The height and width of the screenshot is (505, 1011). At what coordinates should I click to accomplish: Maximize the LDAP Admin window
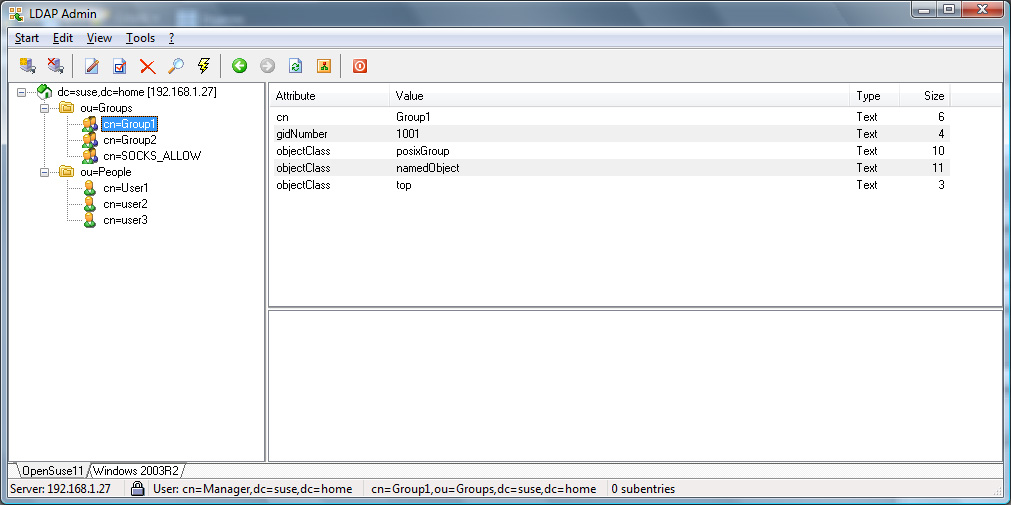click(949, 9)
